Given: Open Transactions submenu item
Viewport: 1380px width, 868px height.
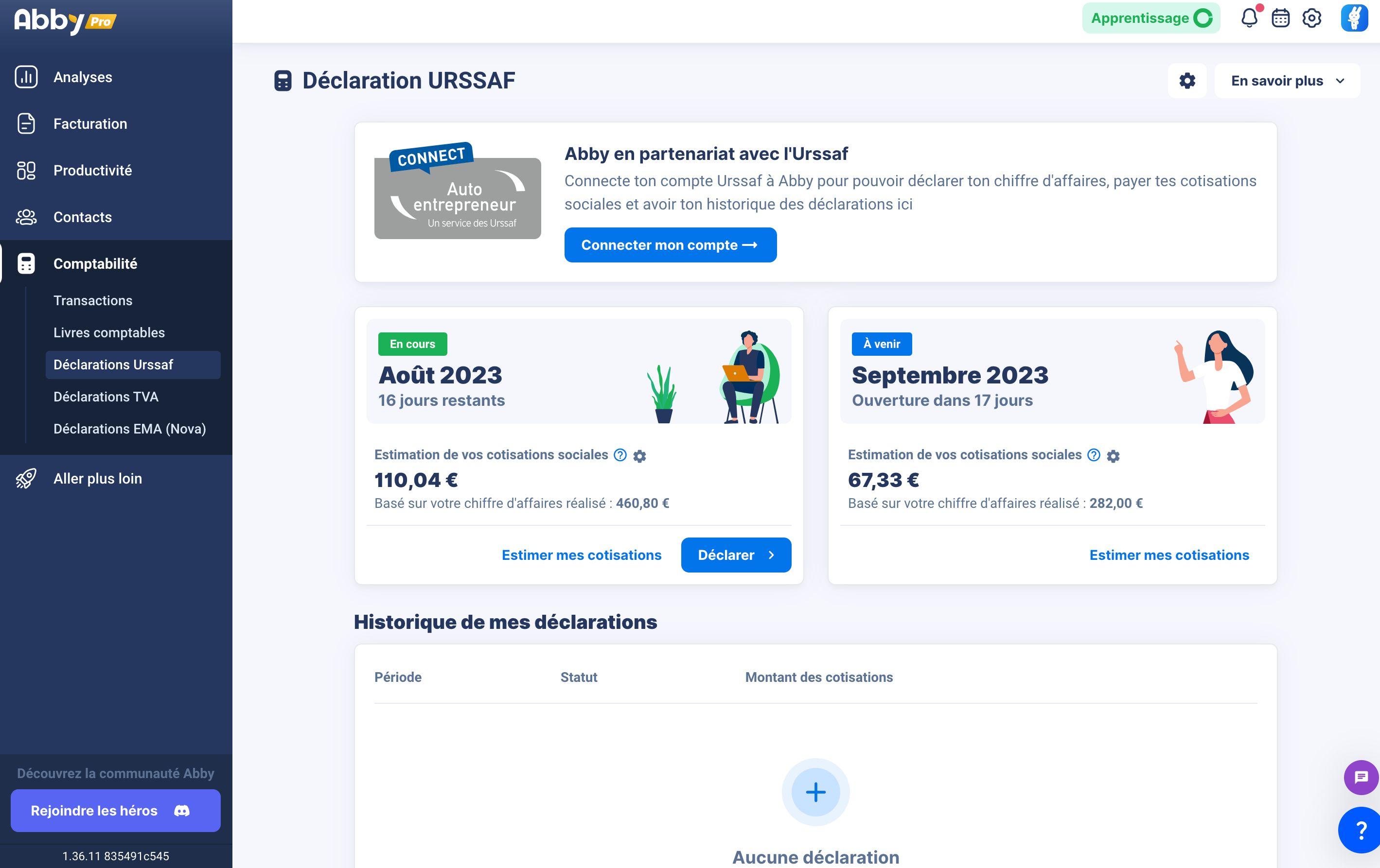Looking at the screenshot, I should click(93, 301).
